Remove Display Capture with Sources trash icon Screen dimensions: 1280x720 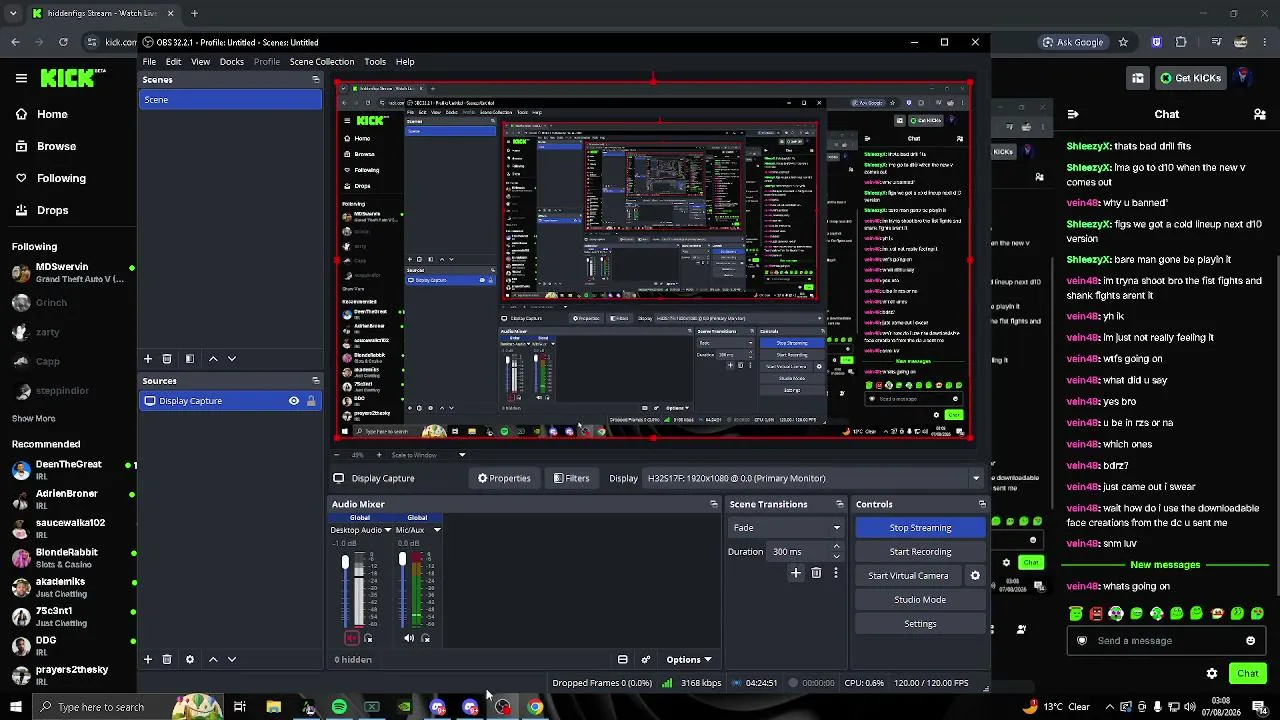tap(167, 659)
